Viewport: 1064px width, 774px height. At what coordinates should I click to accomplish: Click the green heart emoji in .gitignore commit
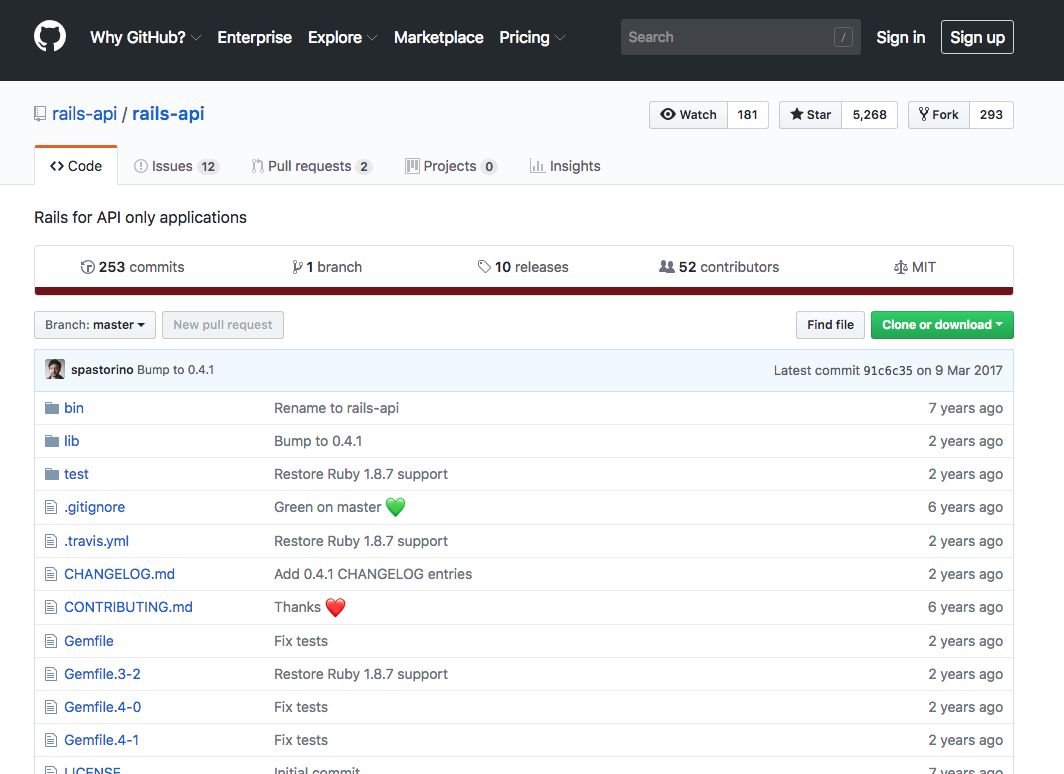396,507
